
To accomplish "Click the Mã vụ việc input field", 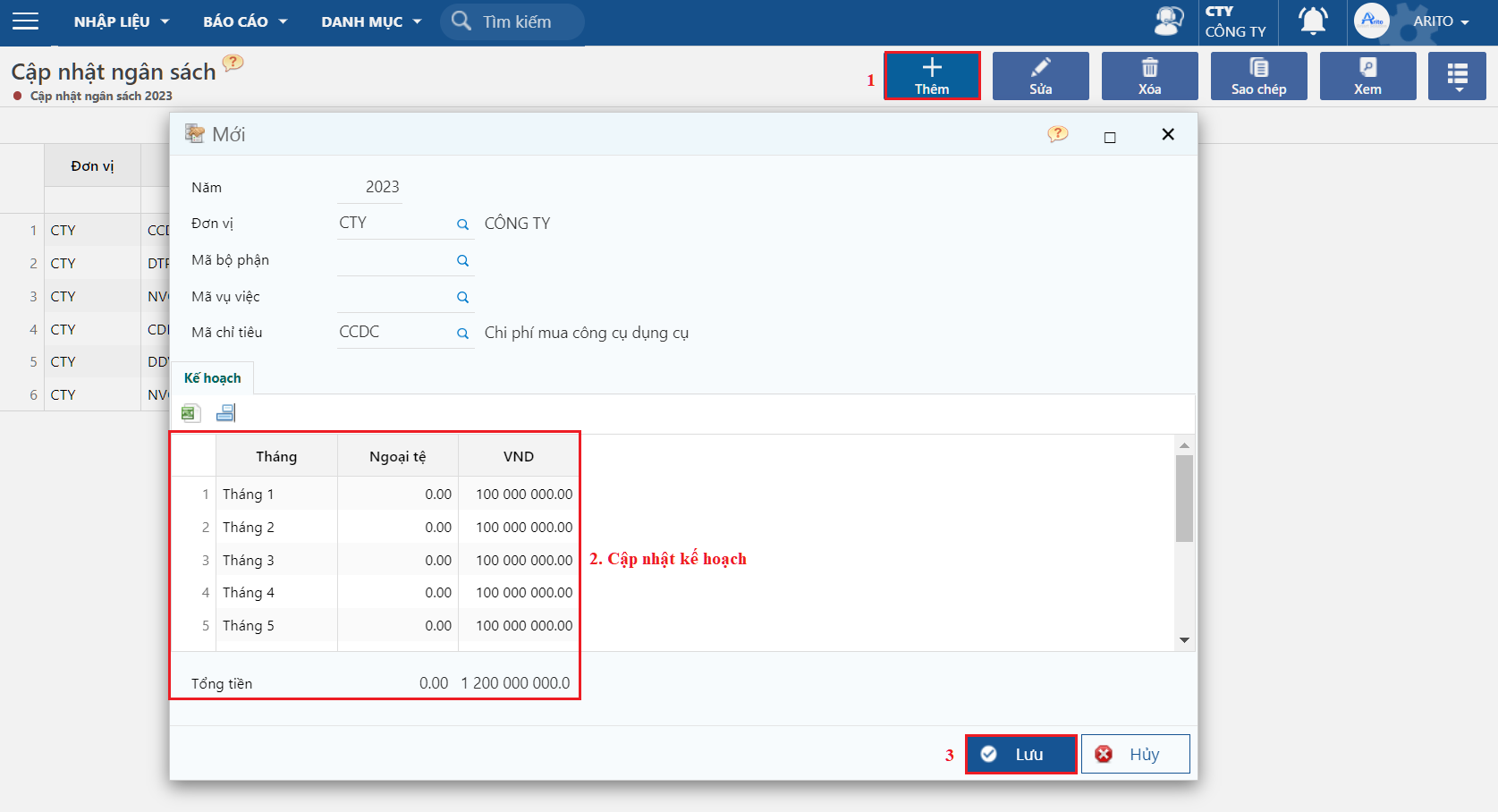I will point(396,297).
